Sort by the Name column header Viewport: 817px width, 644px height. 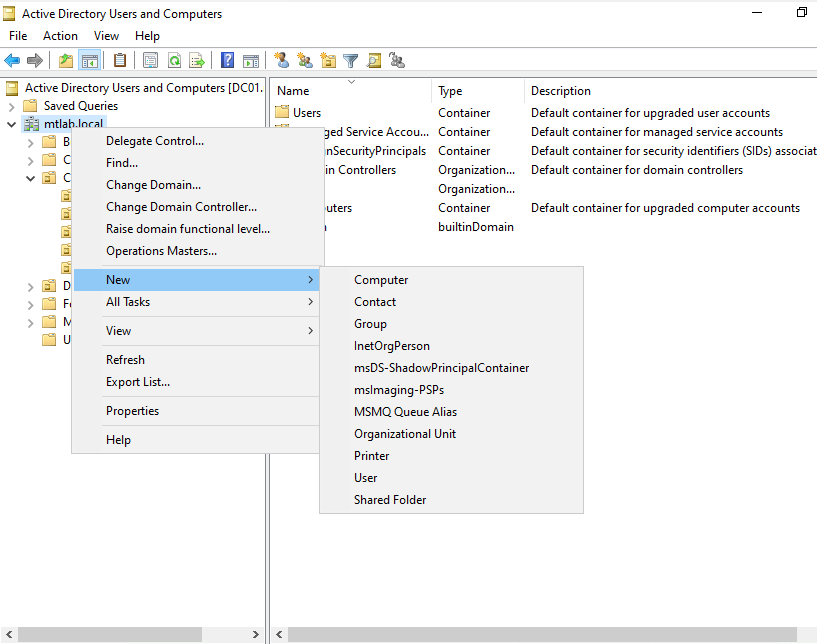[352, 91]
